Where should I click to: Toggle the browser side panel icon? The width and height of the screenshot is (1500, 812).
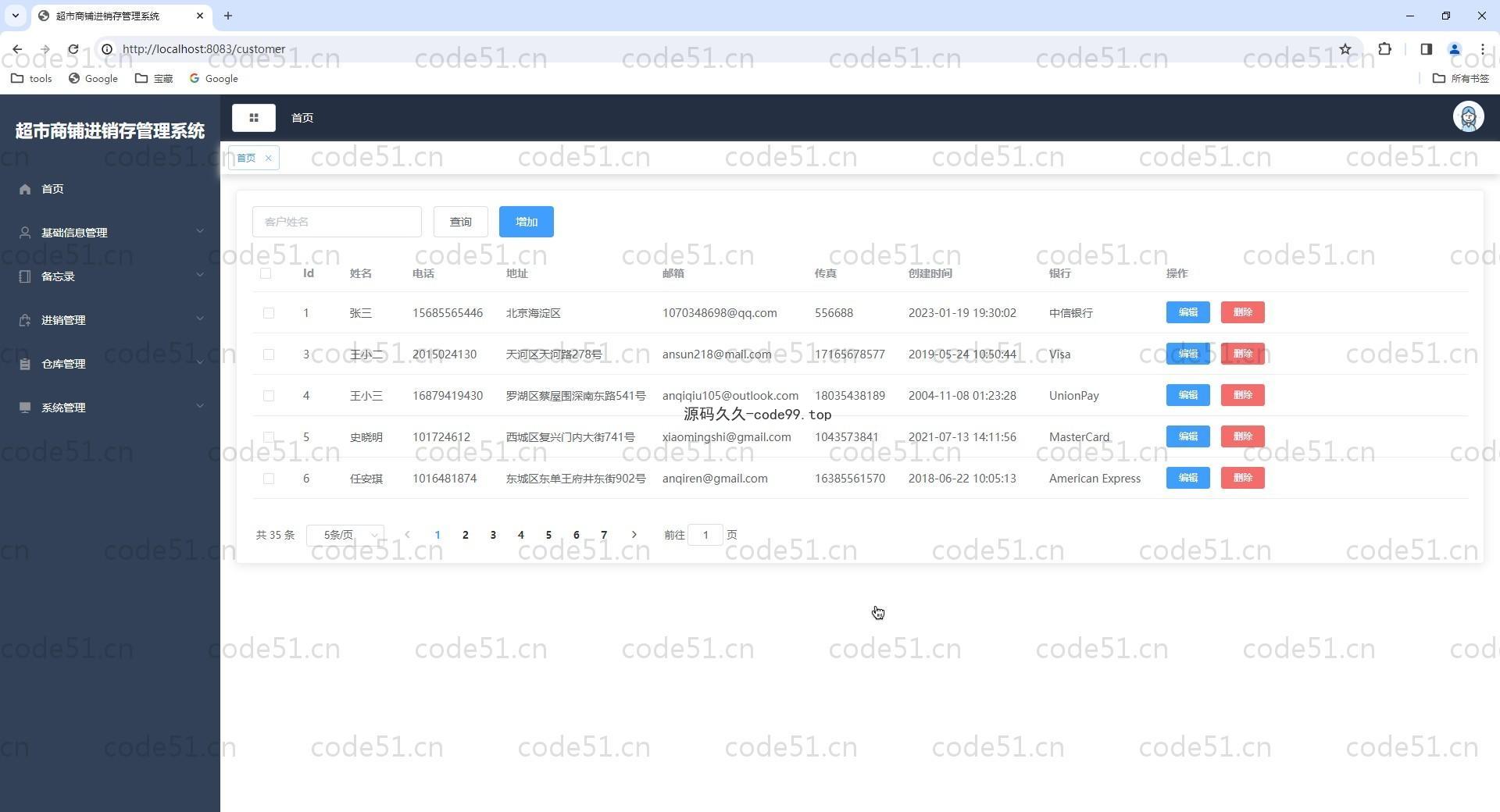1426,49
